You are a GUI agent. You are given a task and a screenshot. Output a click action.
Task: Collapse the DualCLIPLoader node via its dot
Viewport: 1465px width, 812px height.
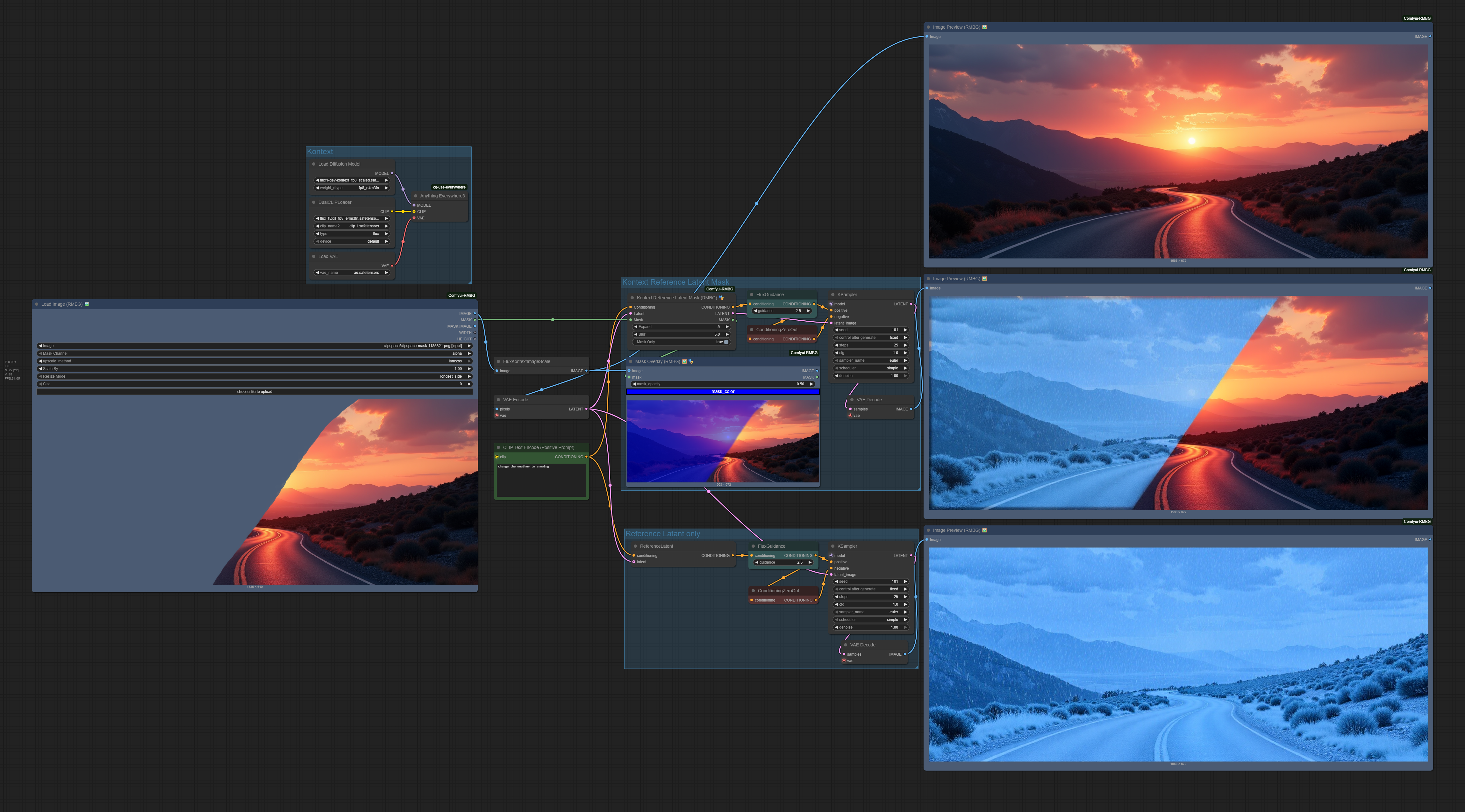click(313, 203)
